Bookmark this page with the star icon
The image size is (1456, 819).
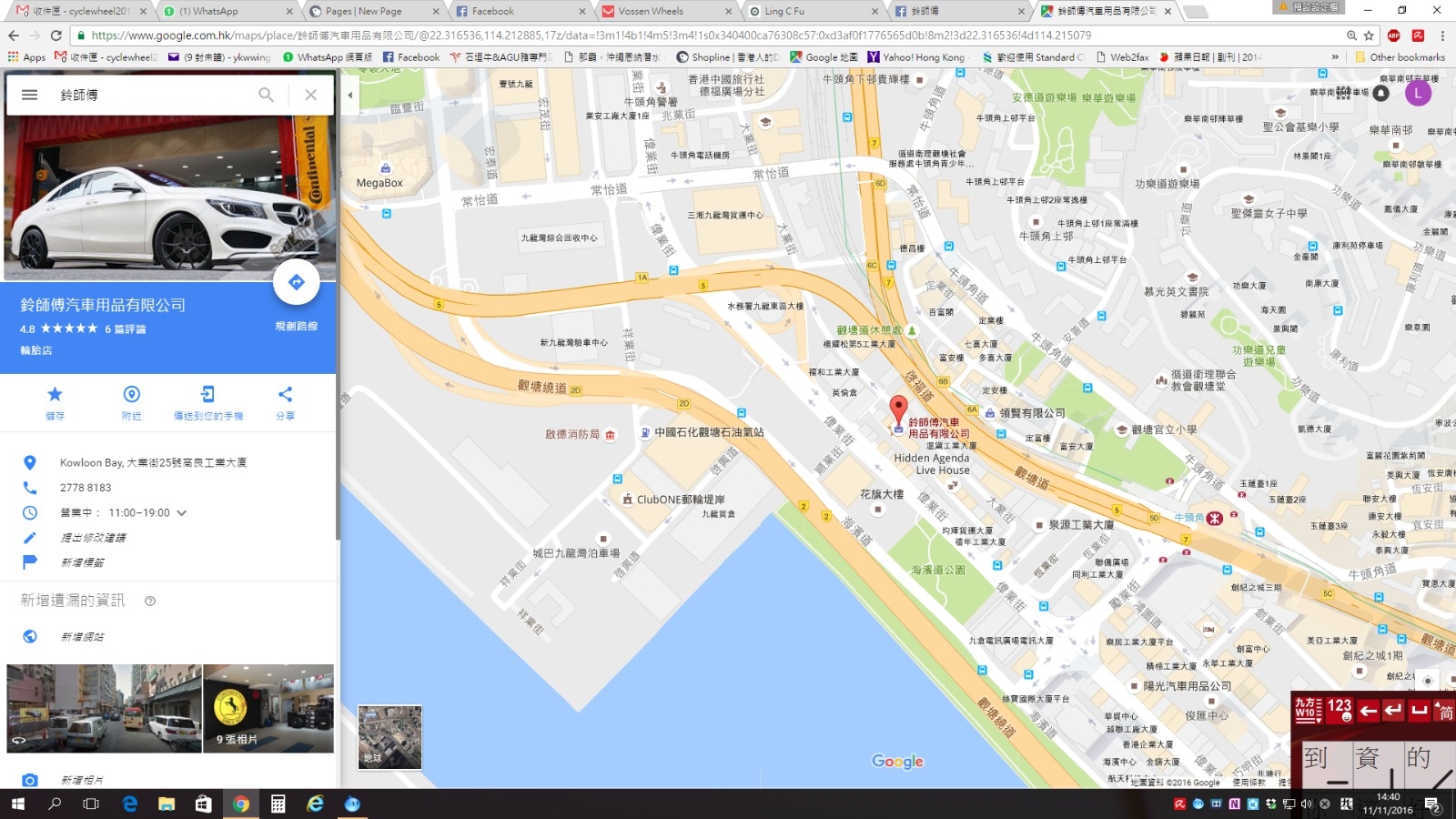1369,35
